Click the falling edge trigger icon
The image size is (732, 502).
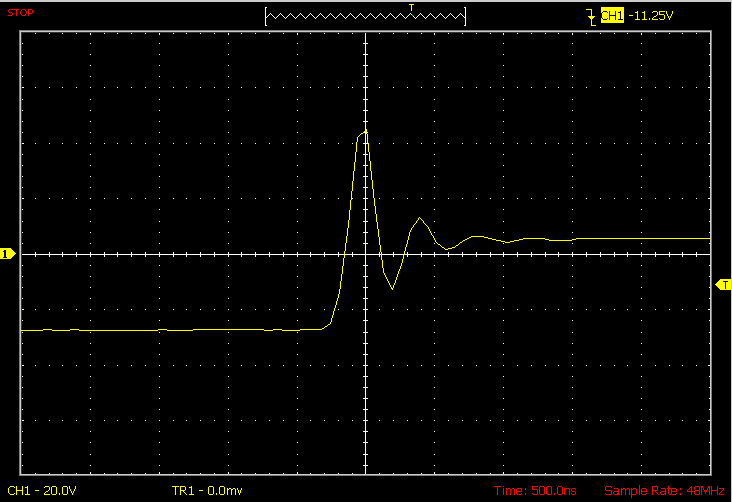(591, 16)
